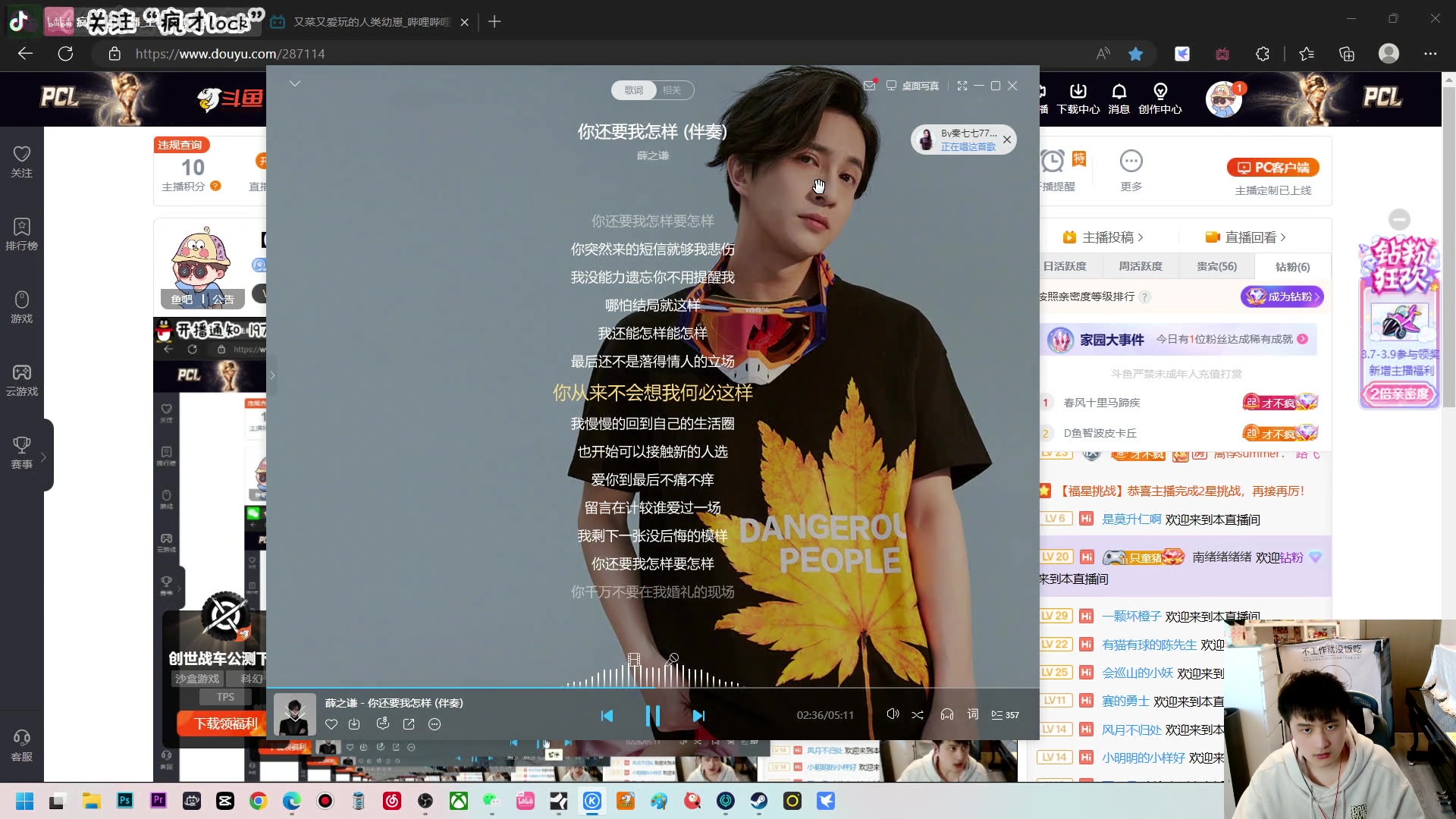Like the song with the heart icon
This screenshot has height=819, width=1456.
pos(331,724)
